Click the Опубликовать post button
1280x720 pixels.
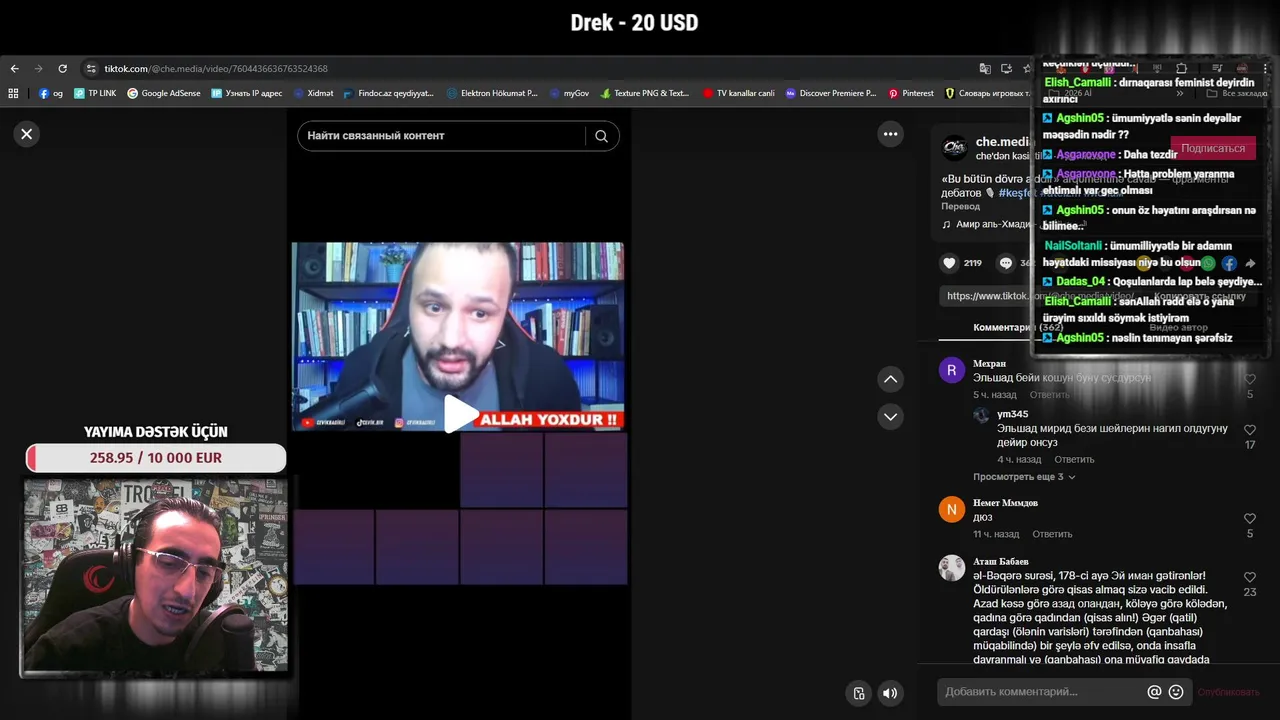[x=1228, y=692]
